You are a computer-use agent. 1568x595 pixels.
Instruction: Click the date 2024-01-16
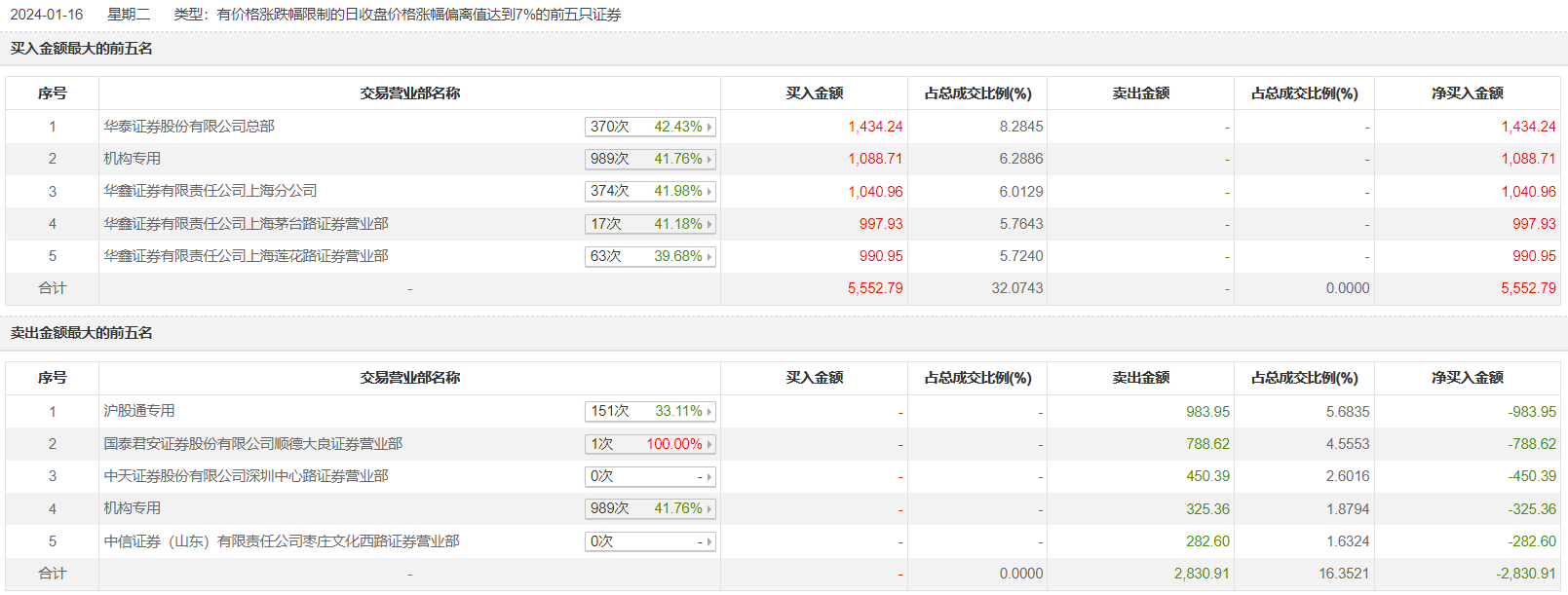(x=47, y=15)
